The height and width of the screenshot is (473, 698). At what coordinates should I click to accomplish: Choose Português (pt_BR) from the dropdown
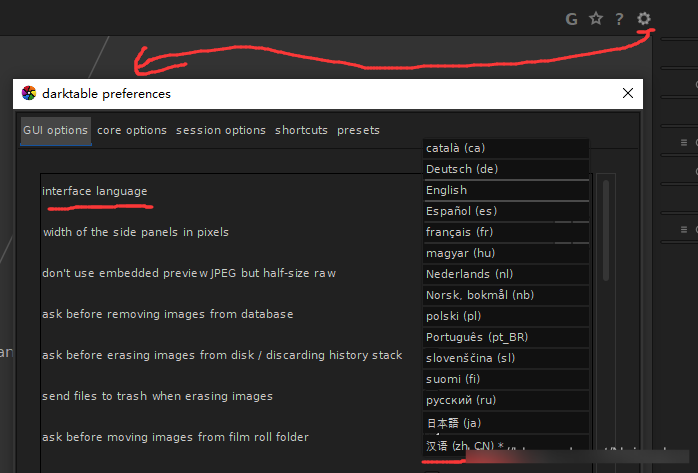pyautogui.click(x=506, y=337)
